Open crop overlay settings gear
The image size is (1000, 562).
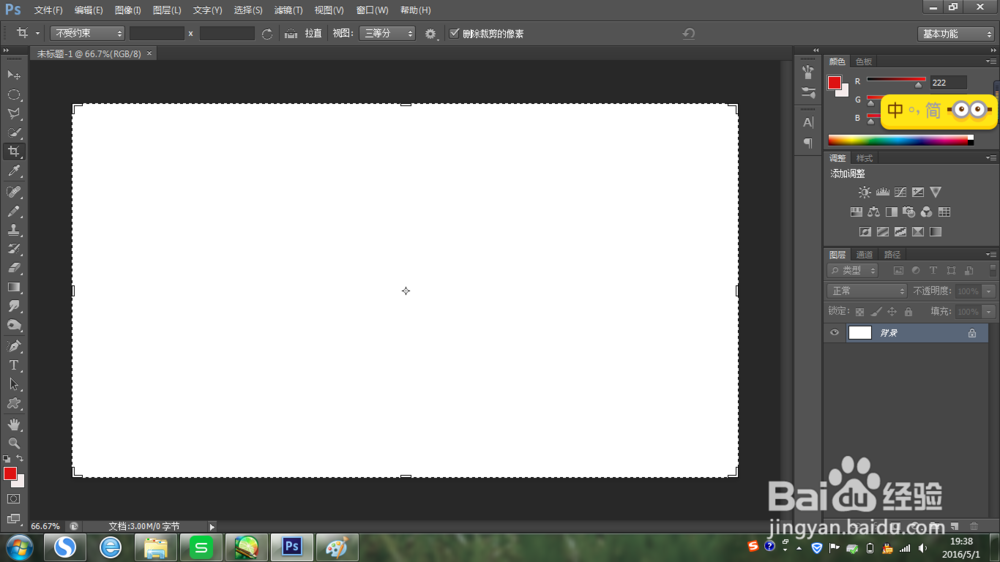(x=430, y=34)
